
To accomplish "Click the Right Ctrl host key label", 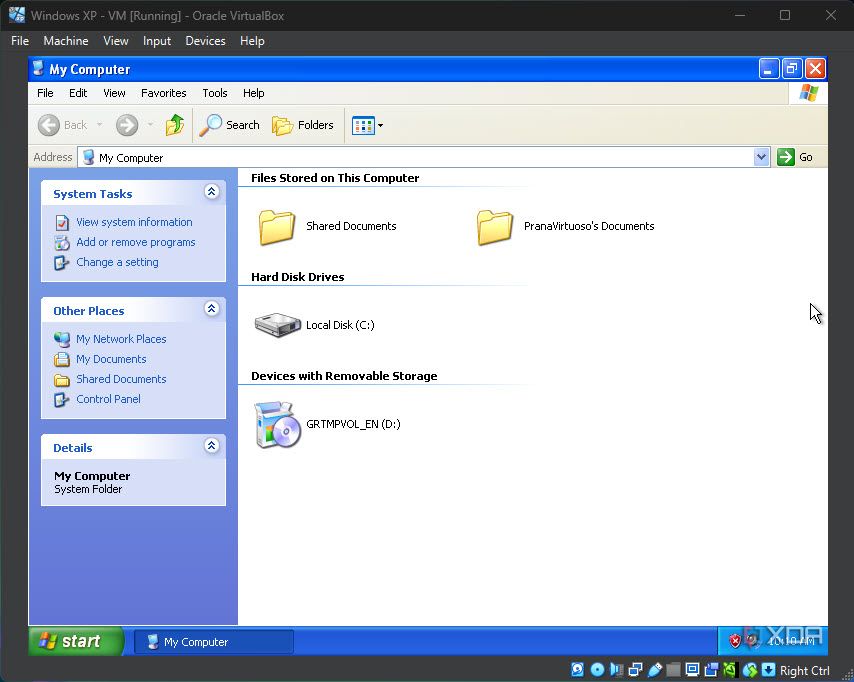I will (804, 671).
